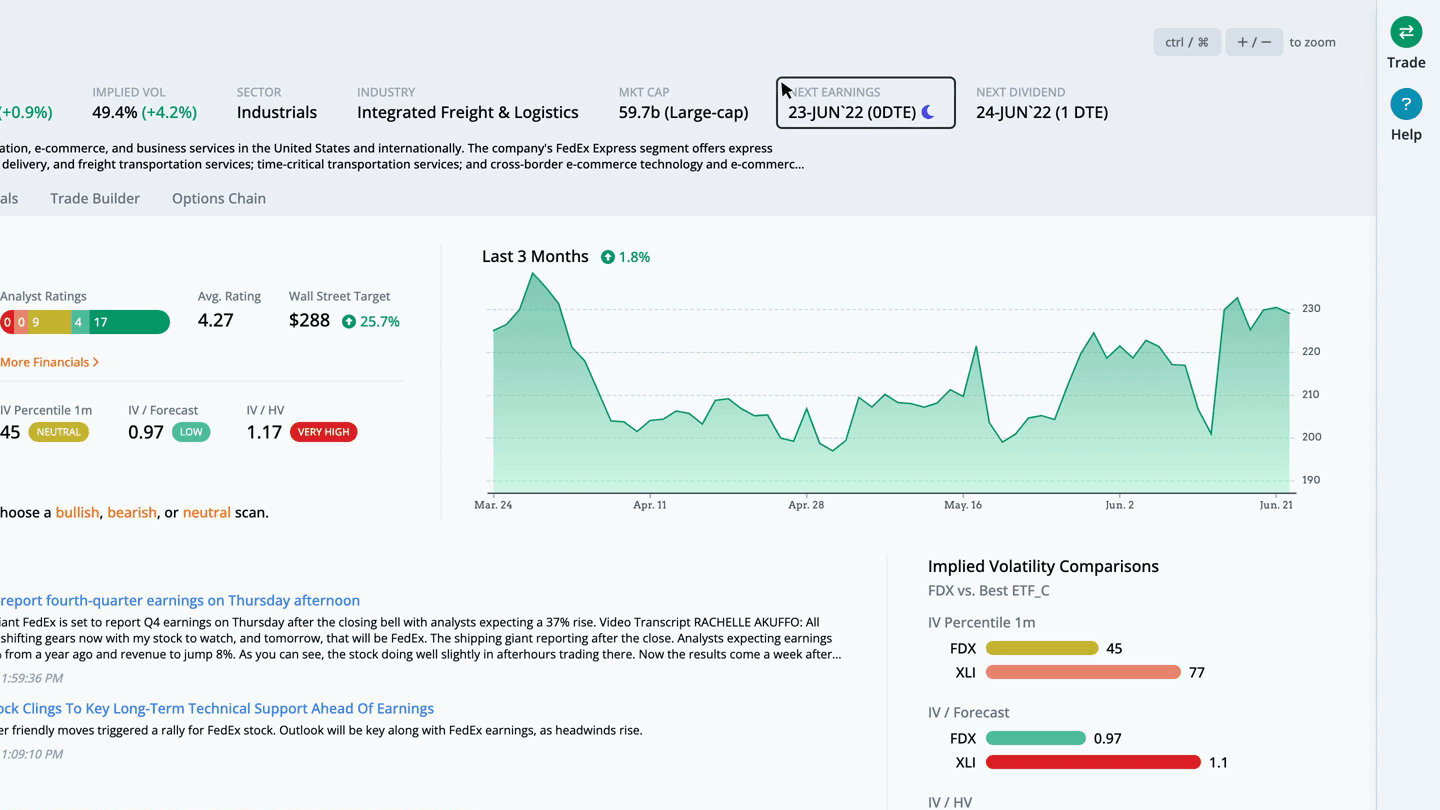Click the Mkt Cap value 59.7b (Large-cap)

(x=684, y=112)
